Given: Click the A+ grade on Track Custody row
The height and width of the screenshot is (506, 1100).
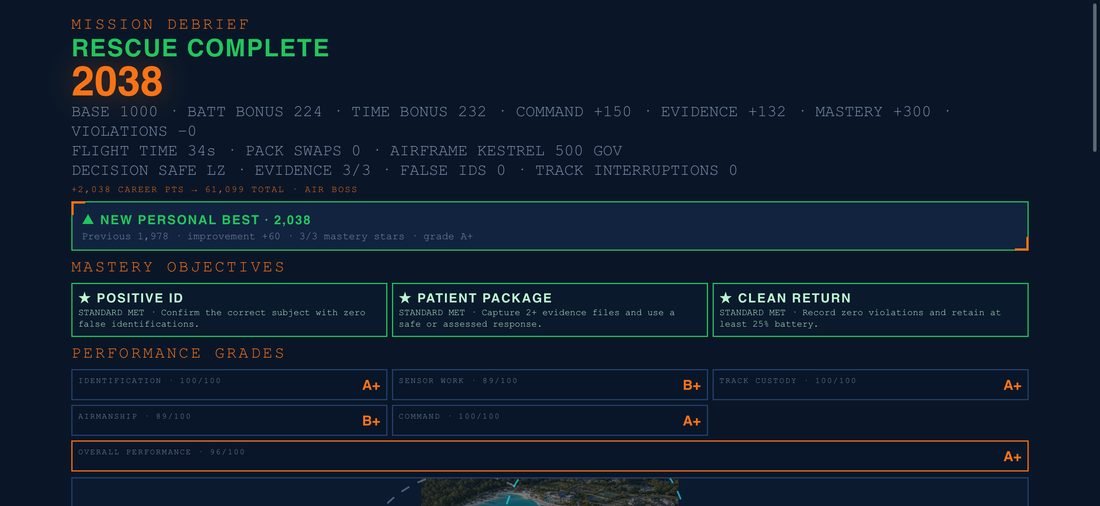Looking at the screenshot, I should (x=1012, y=385).
